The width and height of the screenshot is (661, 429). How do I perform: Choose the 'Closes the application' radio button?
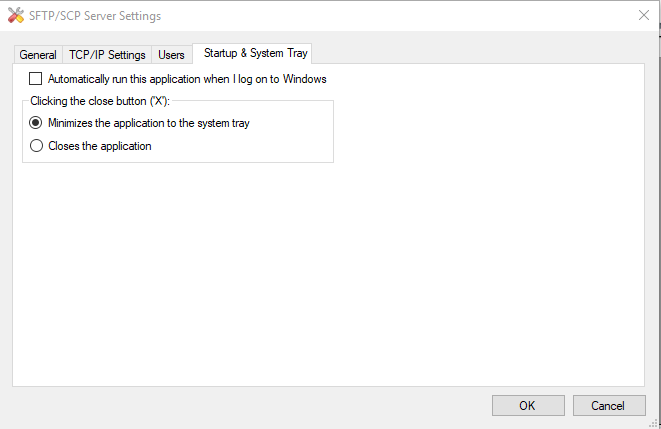[x=37, y=145]
